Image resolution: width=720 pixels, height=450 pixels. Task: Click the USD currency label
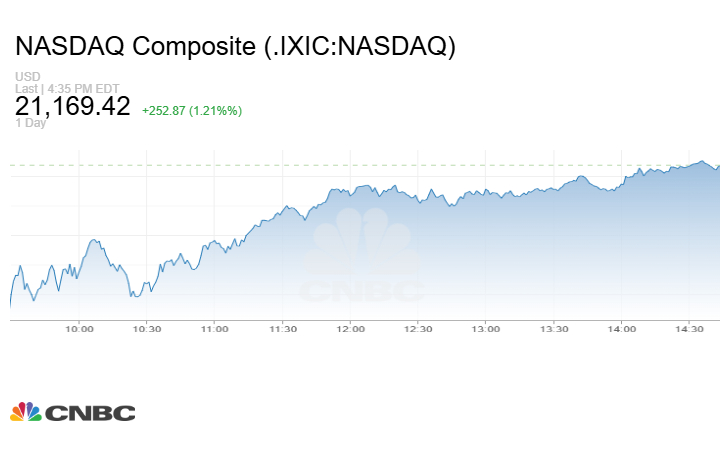[x=26, y=77]
